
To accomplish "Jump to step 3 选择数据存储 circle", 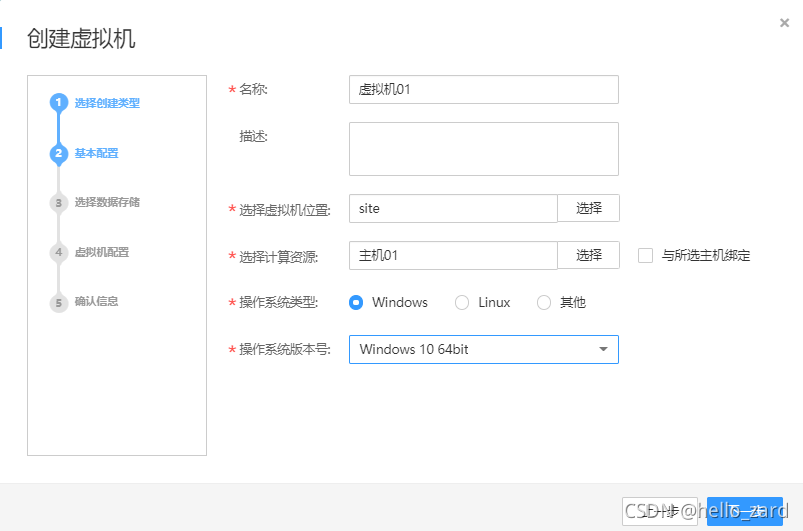I will 59,203.
